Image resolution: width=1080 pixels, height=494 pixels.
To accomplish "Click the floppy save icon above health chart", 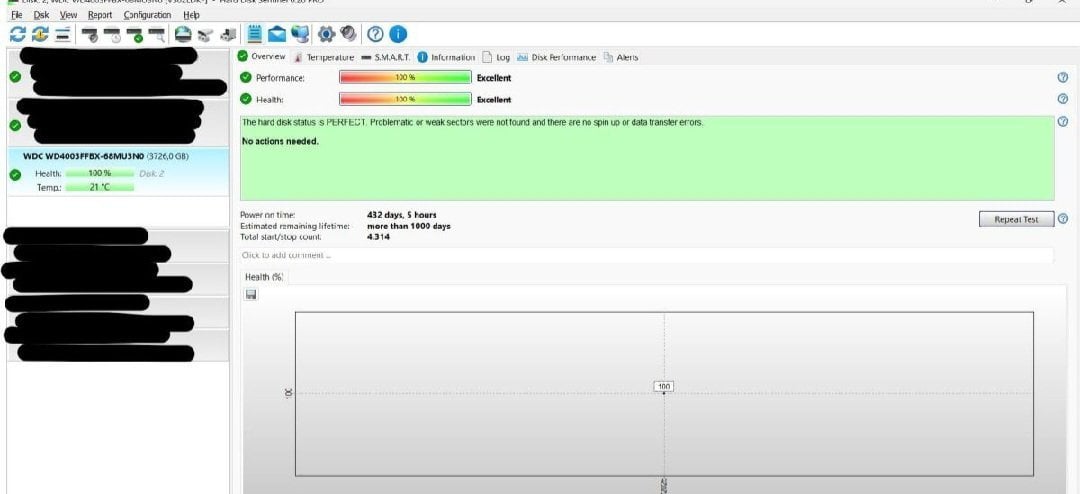I will pyautogui.click(x=251, y=294).
